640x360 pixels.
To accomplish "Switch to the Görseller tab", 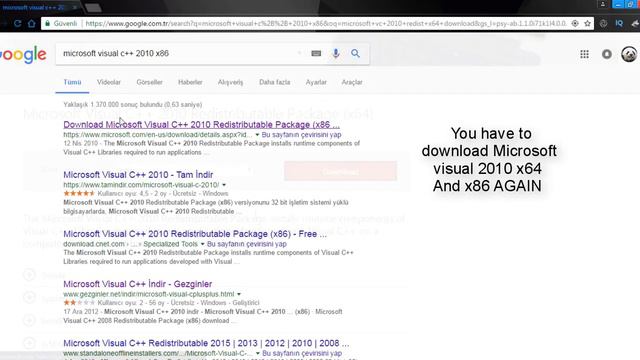I will click(x=149, y=82).
